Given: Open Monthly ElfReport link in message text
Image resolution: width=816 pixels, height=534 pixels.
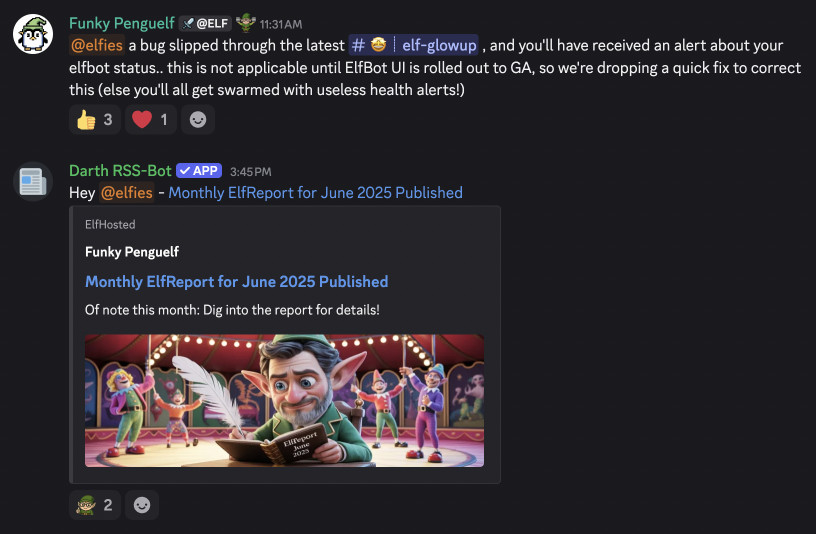Looking at the screenshot, I should pyautogui.click(x=315, y=193).
